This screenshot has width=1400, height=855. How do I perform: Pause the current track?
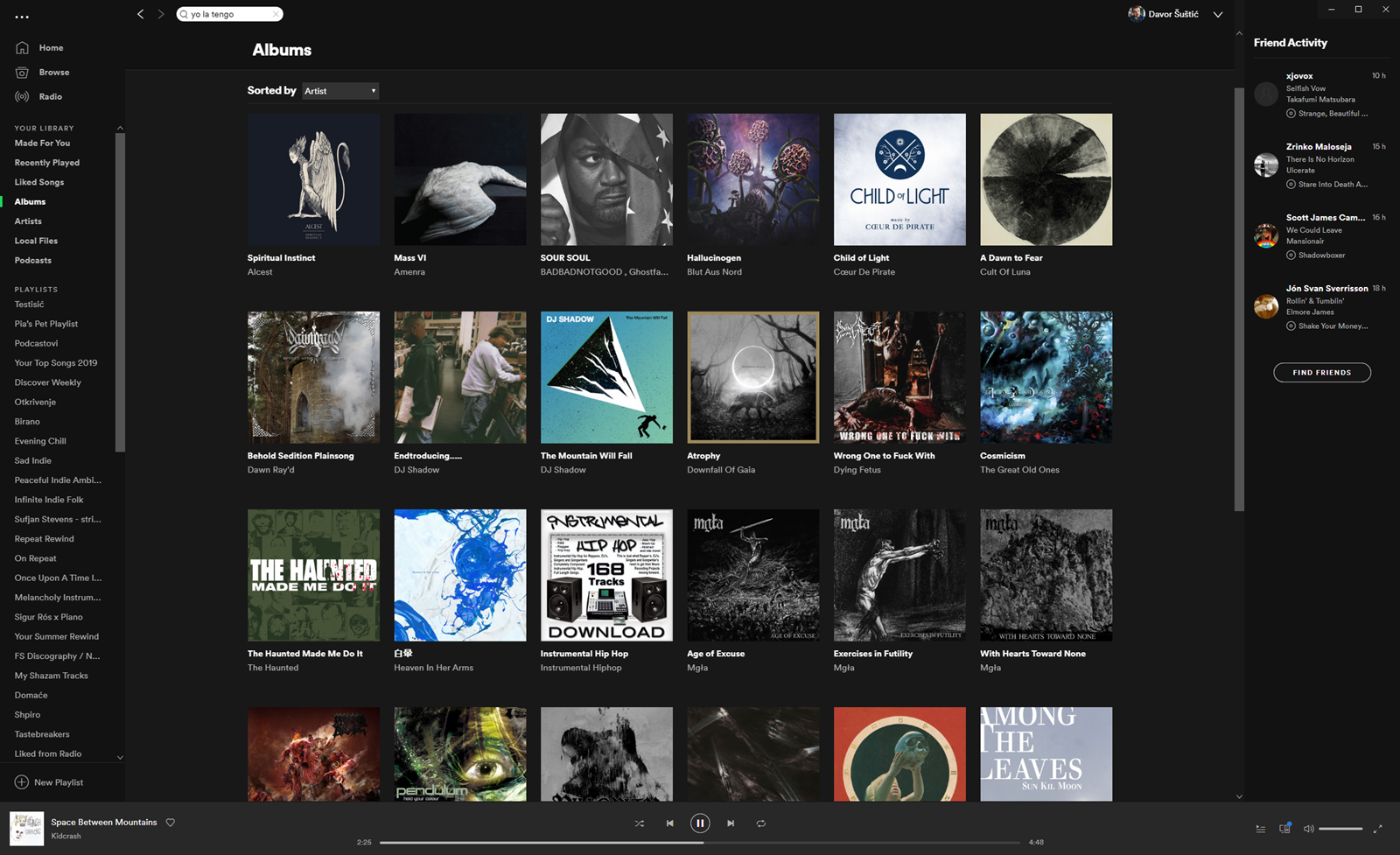(x=700, y=823)
